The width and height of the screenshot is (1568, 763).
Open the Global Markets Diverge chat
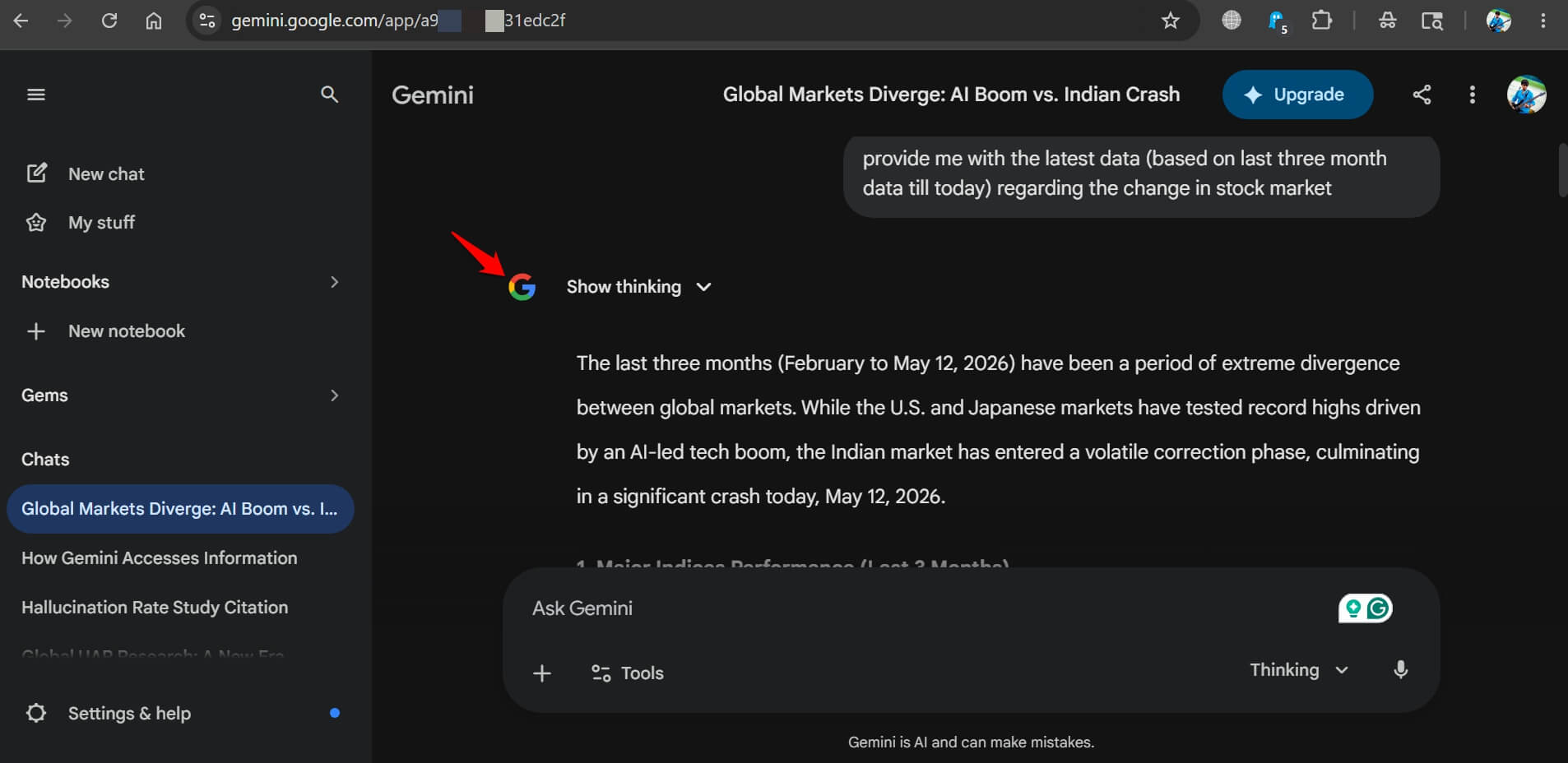tap(180, 509)
